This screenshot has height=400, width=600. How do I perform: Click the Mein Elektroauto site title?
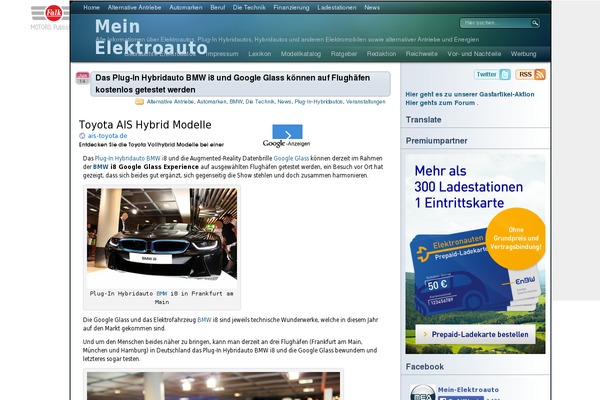151,37
